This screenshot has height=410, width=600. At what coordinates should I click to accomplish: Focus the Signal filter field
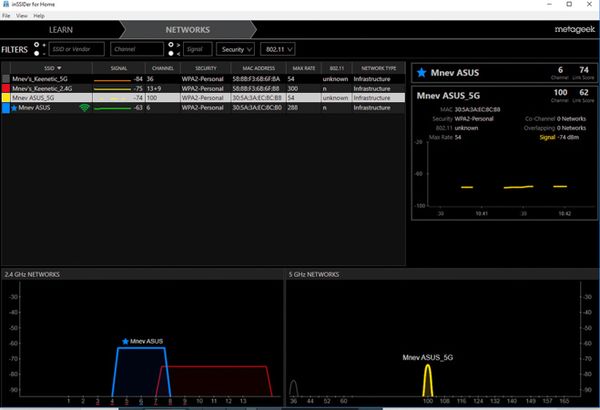pyautogui.click(x=197, y=49)
